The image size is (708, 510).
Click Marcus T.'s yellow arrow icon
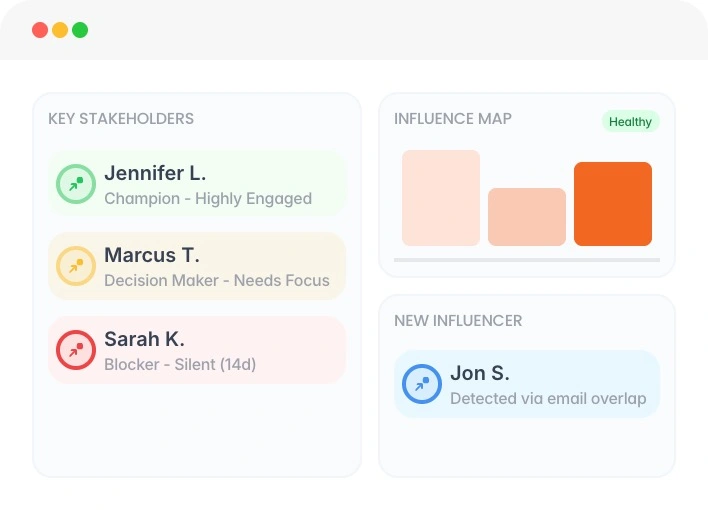pyautogui.click(x=75, y=267)
